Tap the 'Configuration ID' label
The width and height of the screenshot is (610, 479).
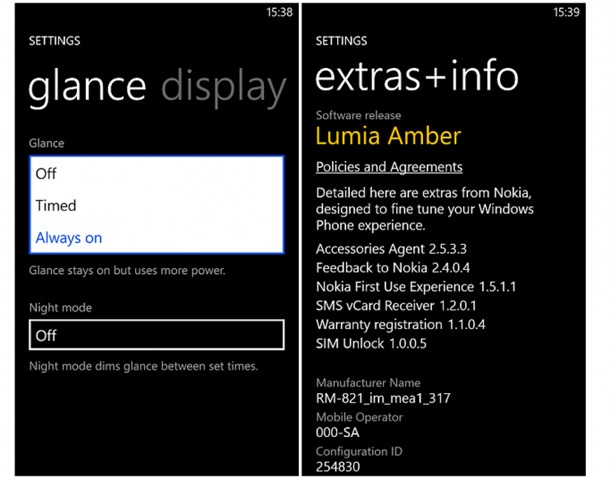click(x=359, y=451)
